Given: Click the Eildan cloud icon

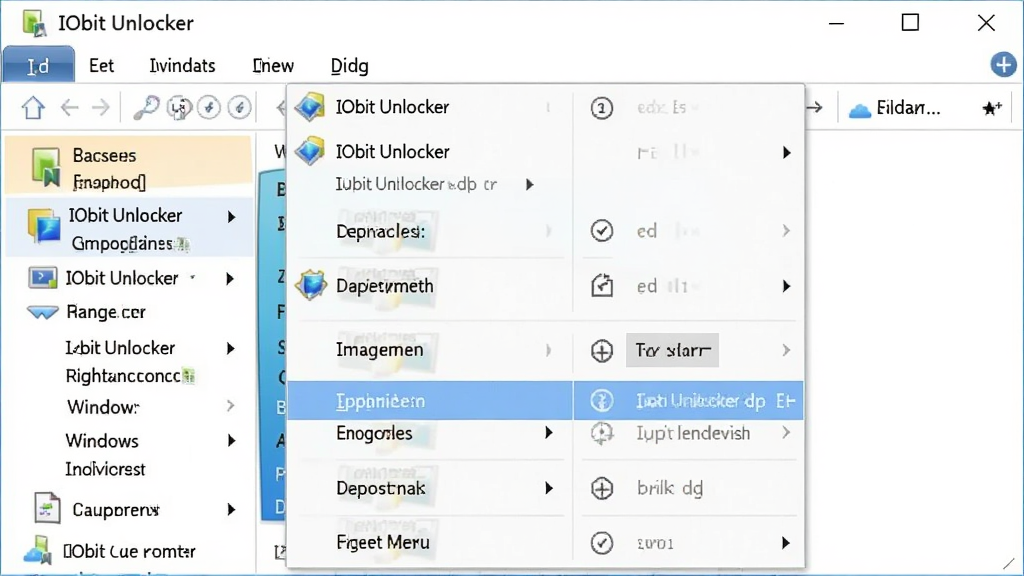Looking at the screenshot, I should pos(859,110).
